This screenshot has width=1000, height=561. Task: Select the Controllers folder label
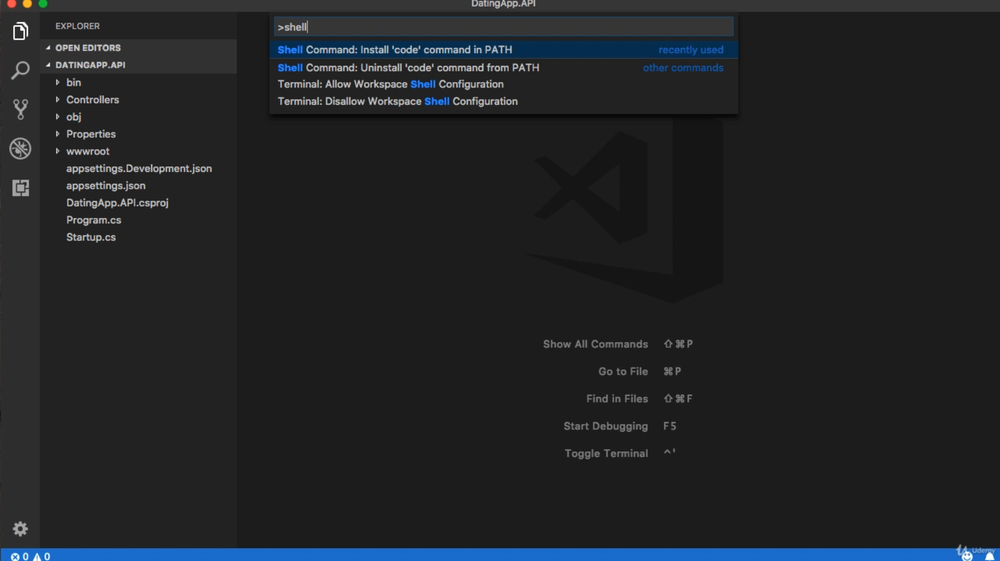point(92,99)
